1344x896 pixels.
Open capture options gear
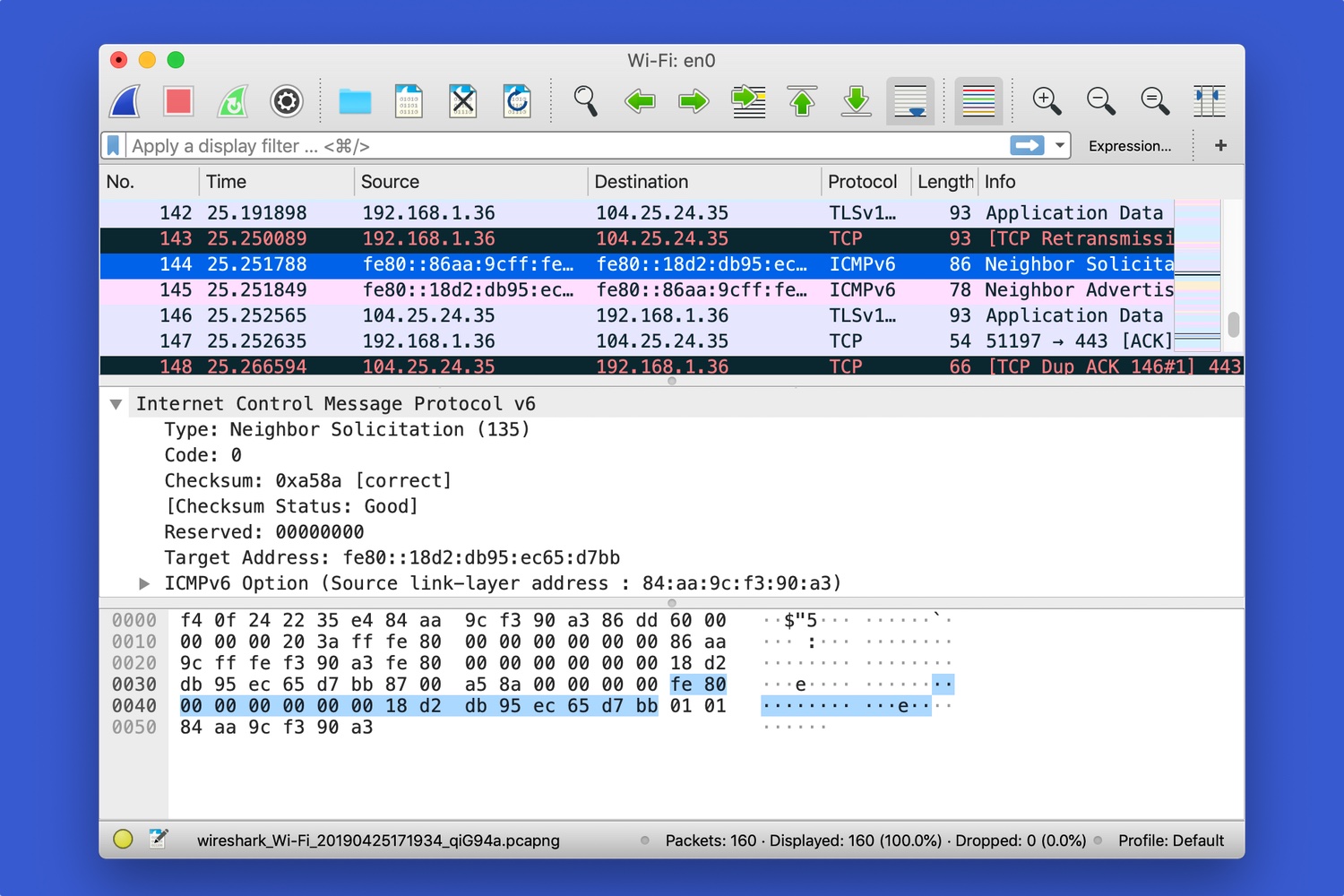pyautogui.click(x=287, y=101)
